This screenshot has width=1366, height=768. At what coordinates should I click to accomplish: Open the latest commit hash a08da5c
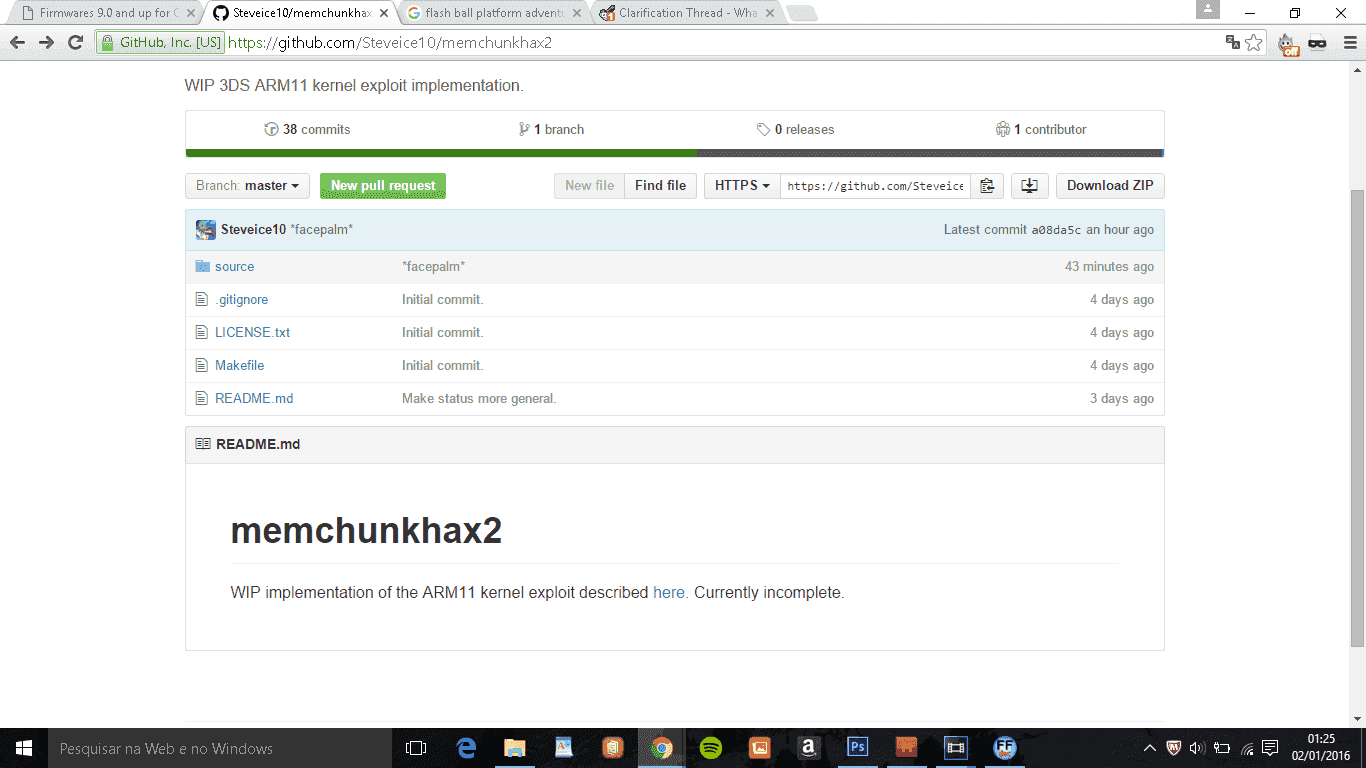1056,230
